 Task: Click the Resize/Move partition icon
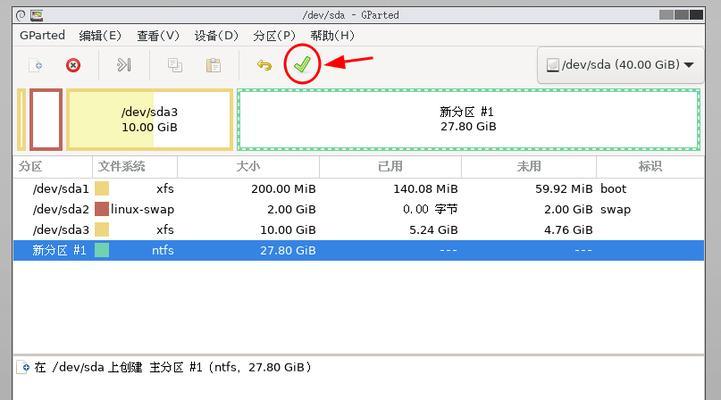click(x=124, y=65)
